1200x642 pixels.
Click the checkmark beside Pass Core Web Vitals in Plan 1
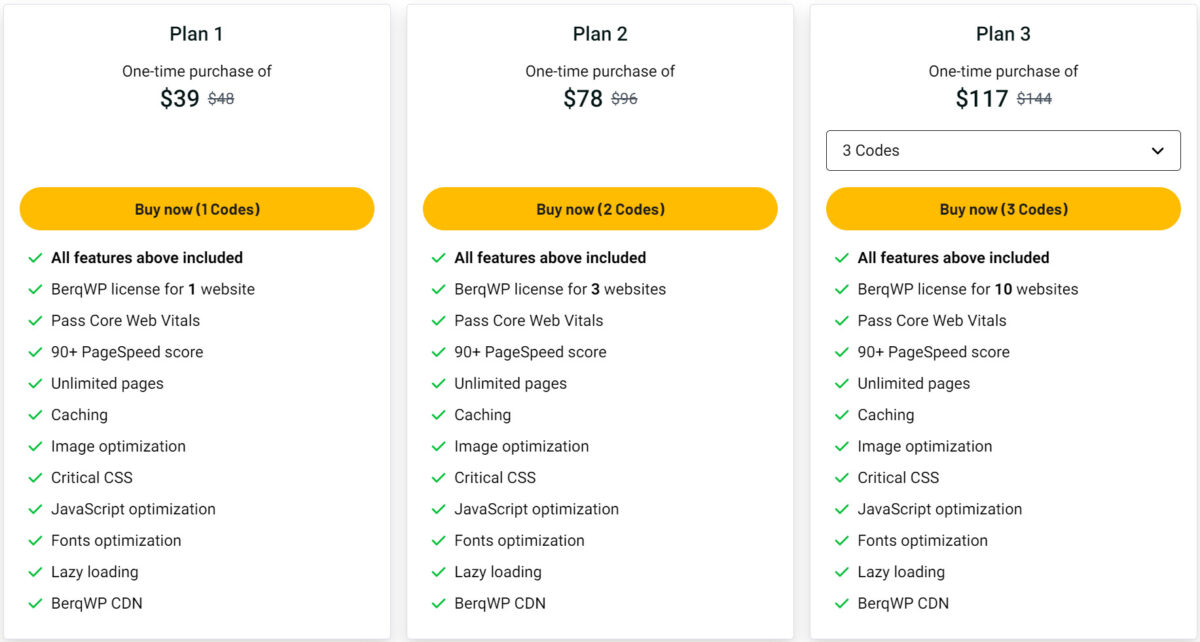pos(35,320)
